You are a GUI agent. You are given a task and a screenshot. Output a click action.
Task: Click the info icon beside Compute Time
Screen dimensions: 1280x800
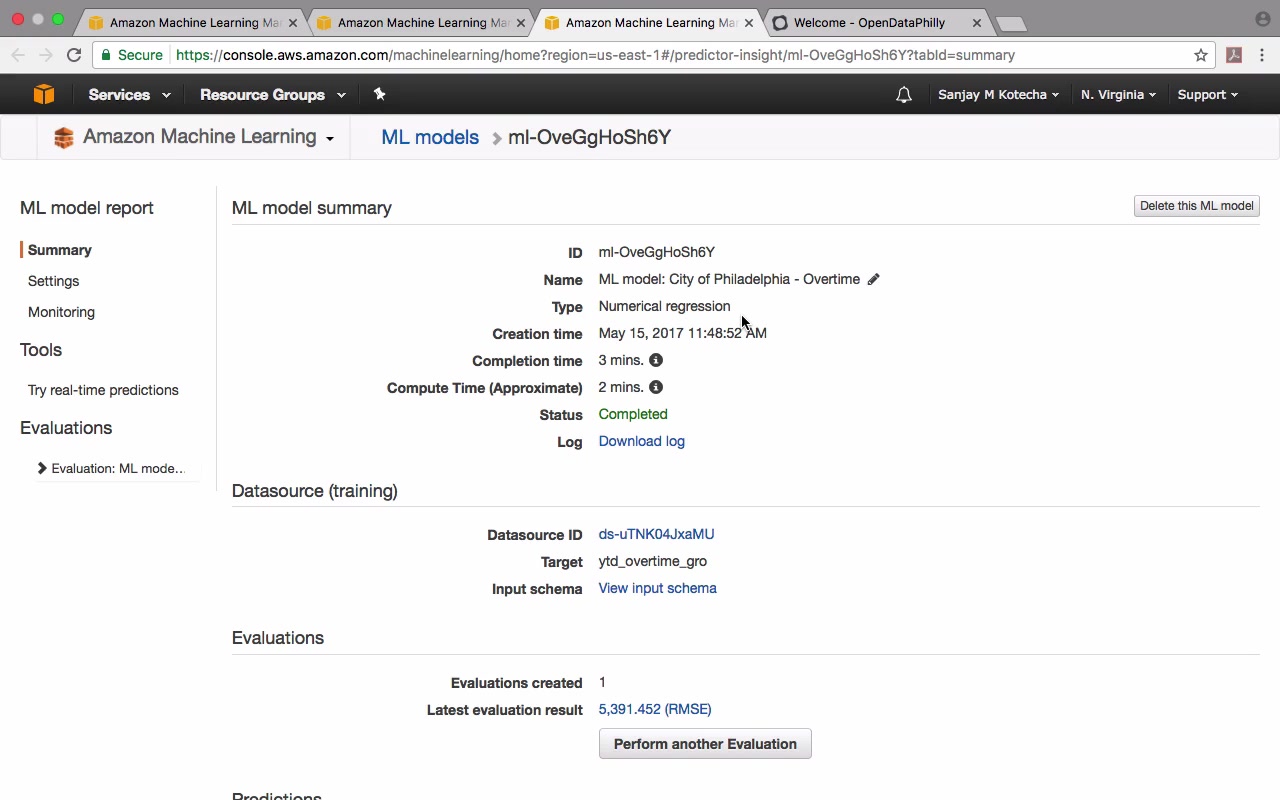point(656,387)
